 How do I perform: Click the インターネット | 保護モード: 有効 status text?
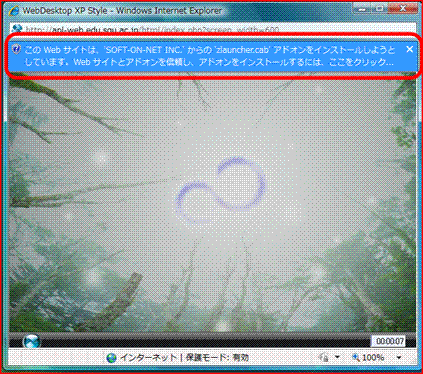click(184, 358)
